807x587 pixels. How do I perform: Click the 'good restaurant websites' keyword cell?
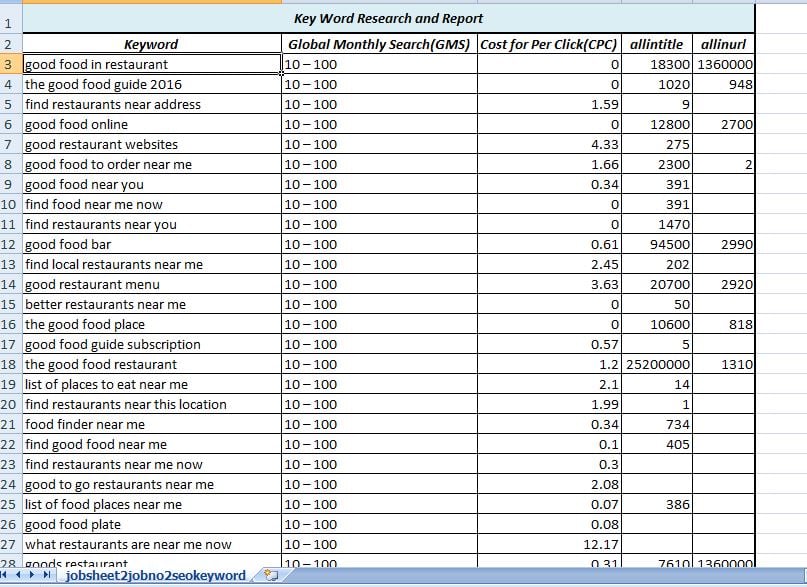pyautogui.click(x=150, y=144)
